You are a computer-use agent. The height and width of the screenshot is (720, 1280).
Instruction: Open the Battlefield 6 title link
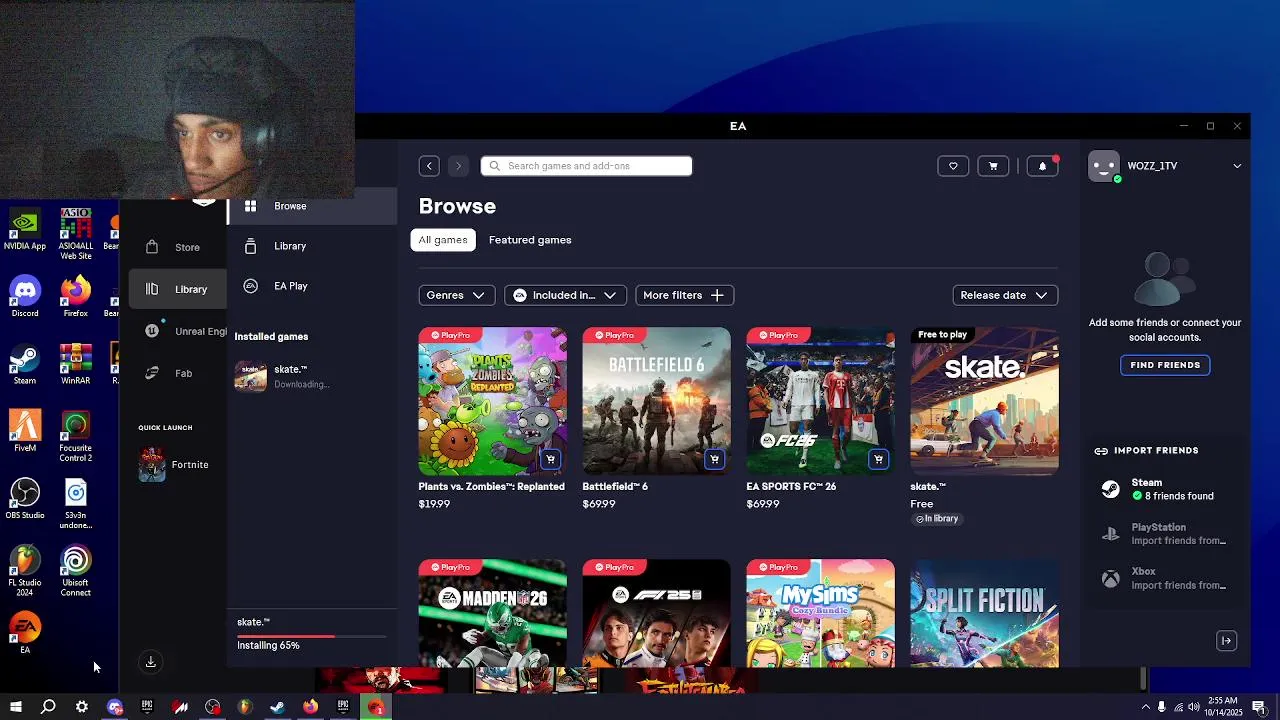click(x=615, y=486)
